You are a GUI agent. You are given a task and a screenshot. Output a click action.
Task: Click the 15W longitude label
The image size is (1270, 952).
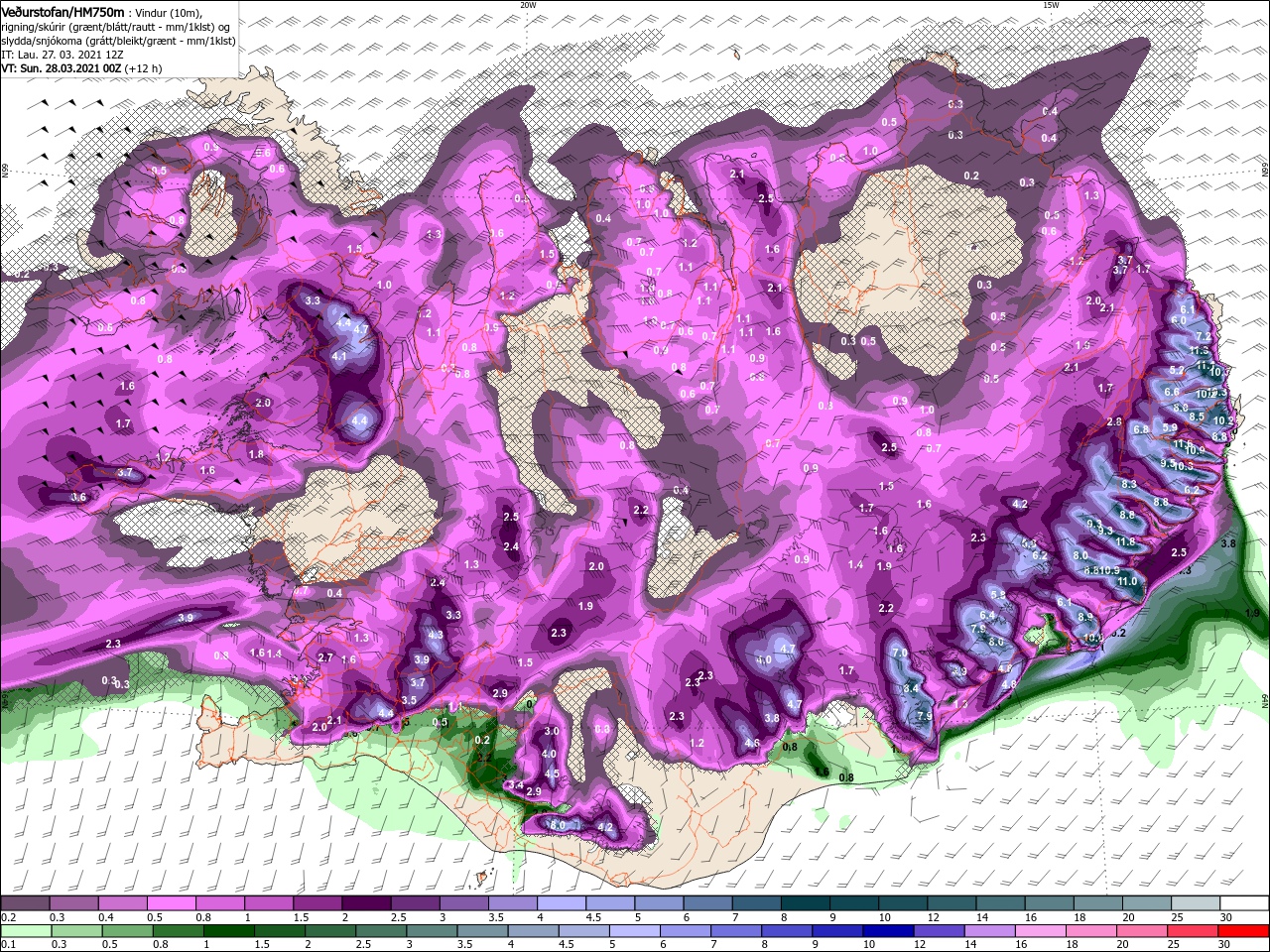click(x=1052, y=5)
